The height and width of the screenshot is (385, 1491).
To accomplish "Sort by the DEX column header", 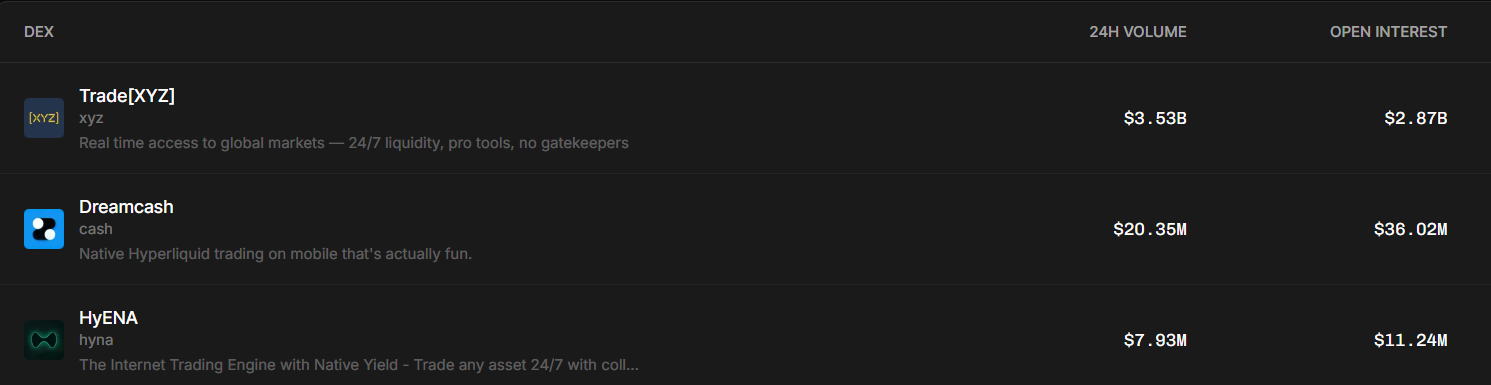I will point(39,32).
